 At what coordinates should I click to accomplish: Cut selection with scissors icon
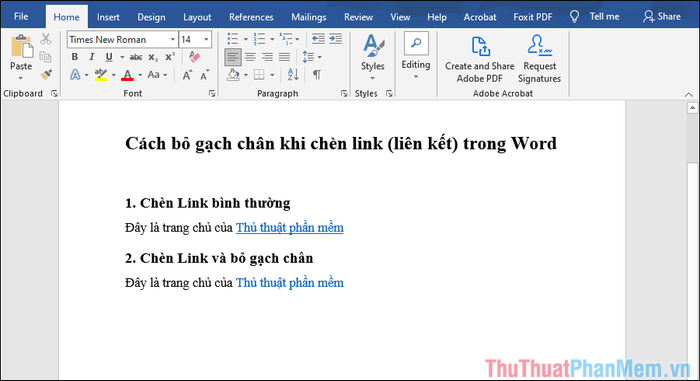click(46, 39)
